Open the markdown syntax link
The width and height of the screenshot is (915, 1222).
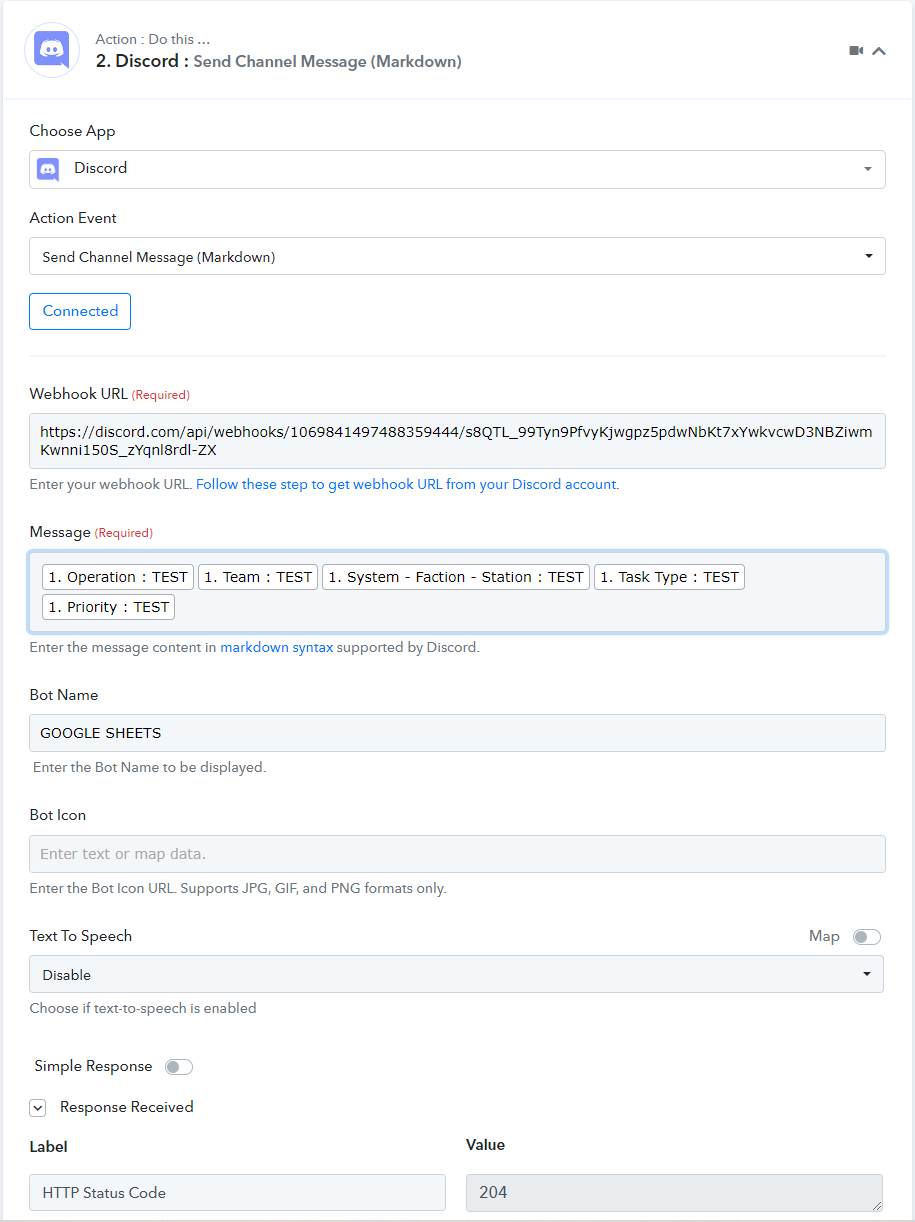277,647
